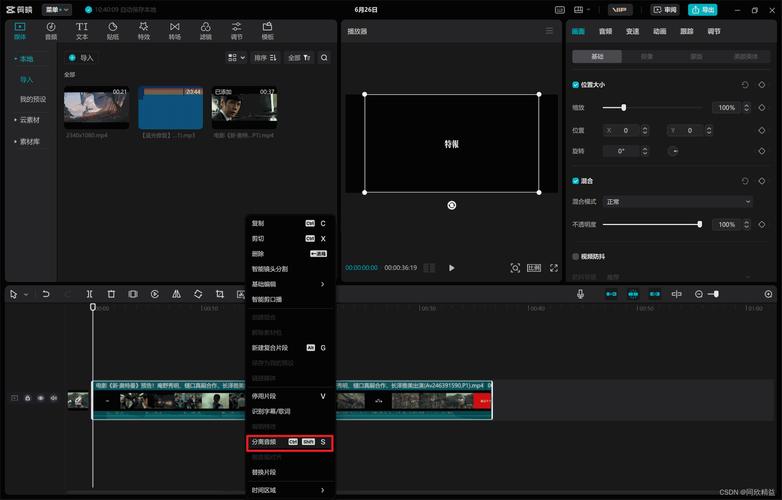Switch to the 变速 speed tab
This screenshot has height=500, width=782.
632,31
